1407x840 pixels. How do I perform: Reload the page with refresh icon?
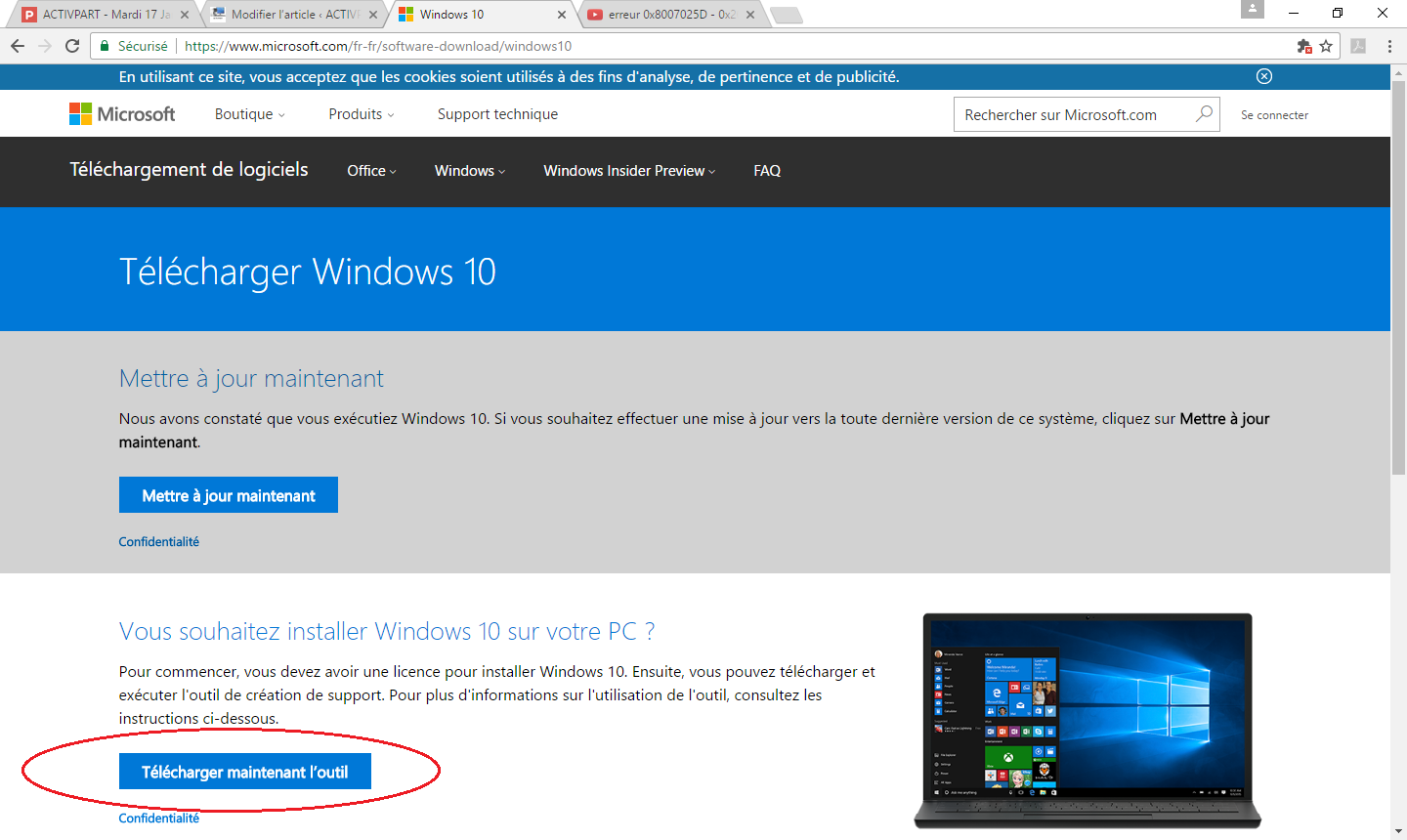(x=72, y=46)
